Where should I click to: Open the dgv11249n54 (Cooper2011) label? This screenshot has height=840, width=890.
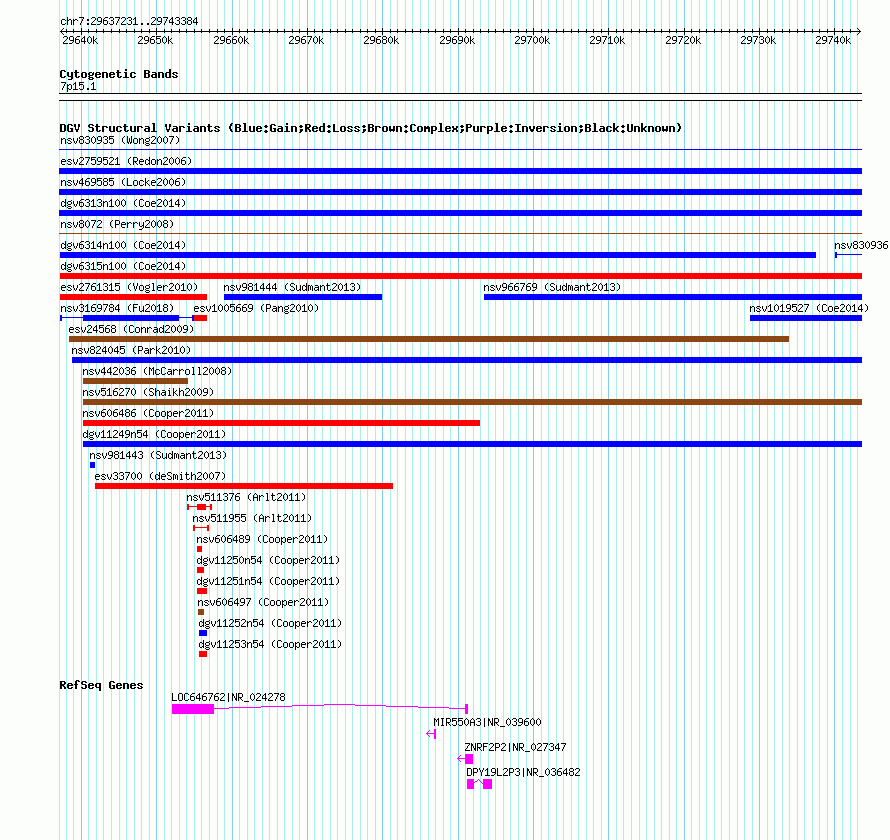pyautogui.click(x=154, y=434)
